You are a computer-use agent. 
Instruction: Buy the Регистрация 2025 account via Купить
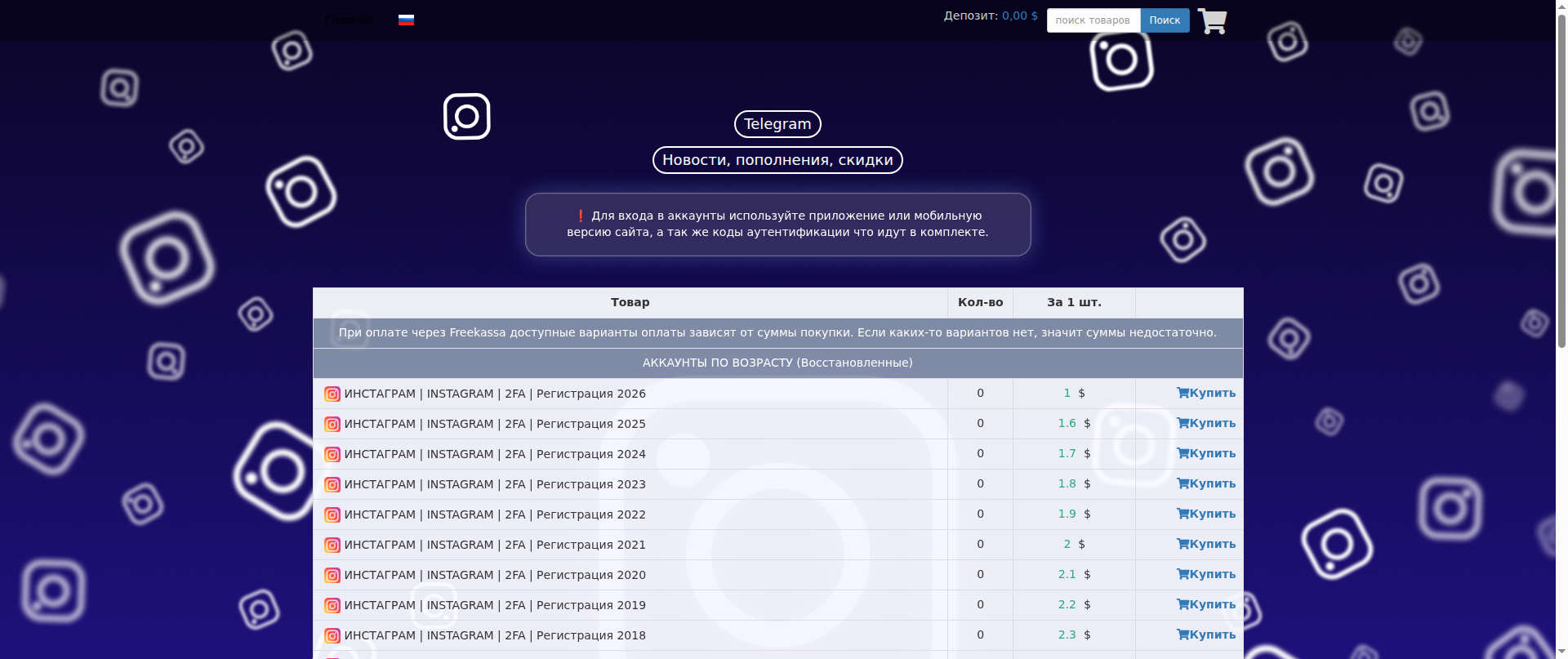(x=1206, y=423)
